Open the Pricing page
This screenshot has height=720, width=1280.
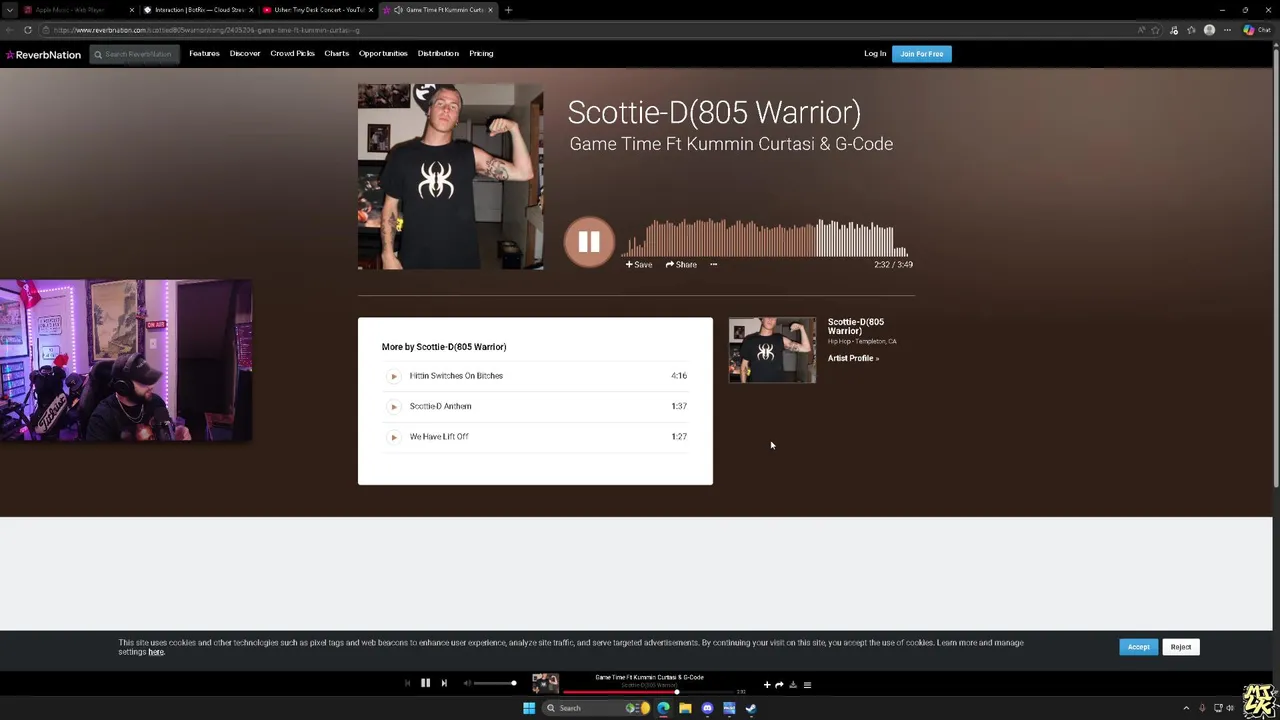pyautogui.click(x=481, y=53)
